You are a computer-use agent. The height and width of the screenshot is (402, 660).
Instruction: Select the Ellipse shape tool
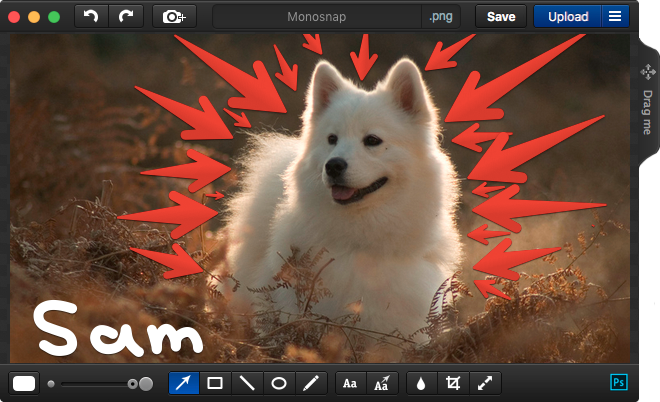coord(279,383)
